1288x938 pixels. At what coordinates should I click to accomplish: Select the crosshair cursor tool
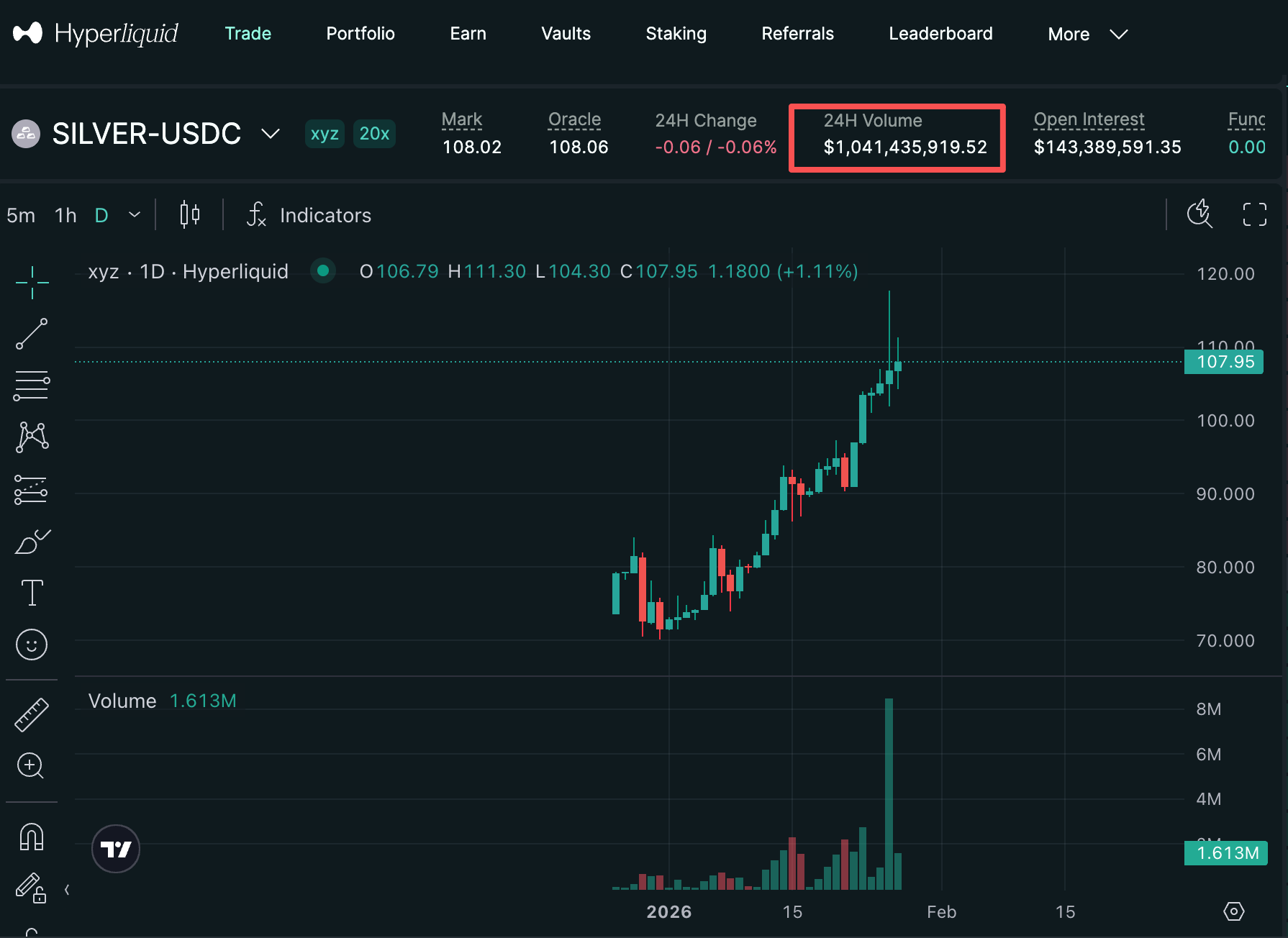[x=32, y=283]
